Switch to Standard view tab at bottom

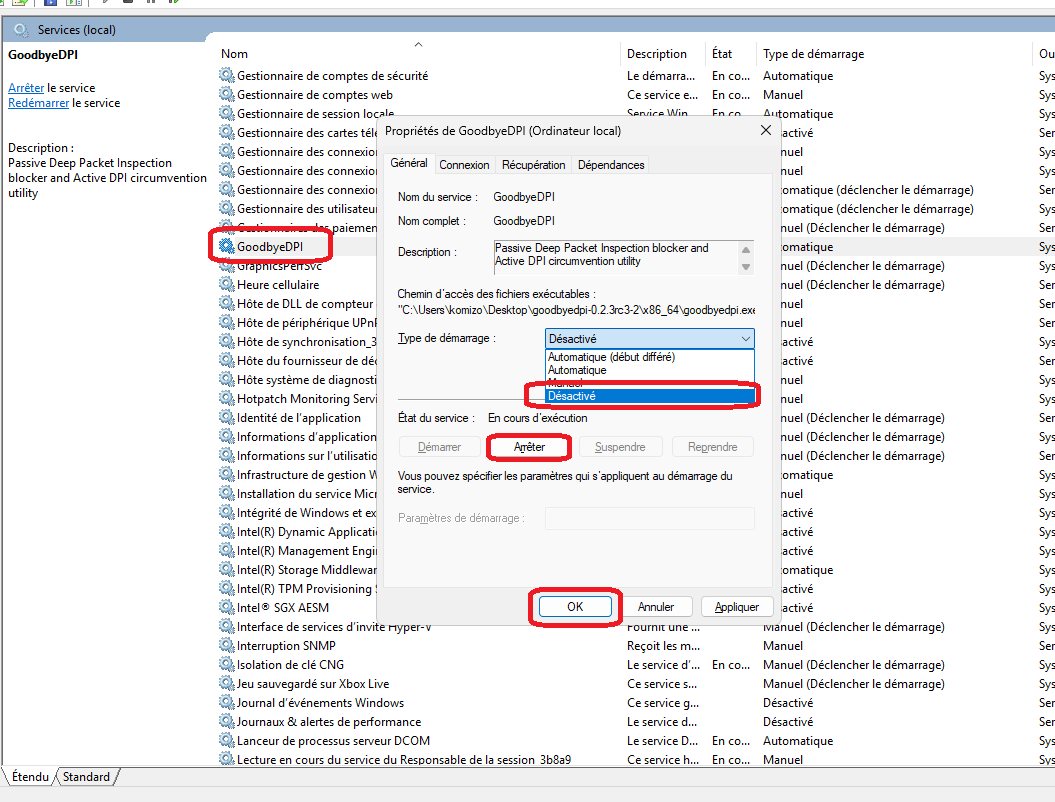pyautogui.click(x=87, y=777)
